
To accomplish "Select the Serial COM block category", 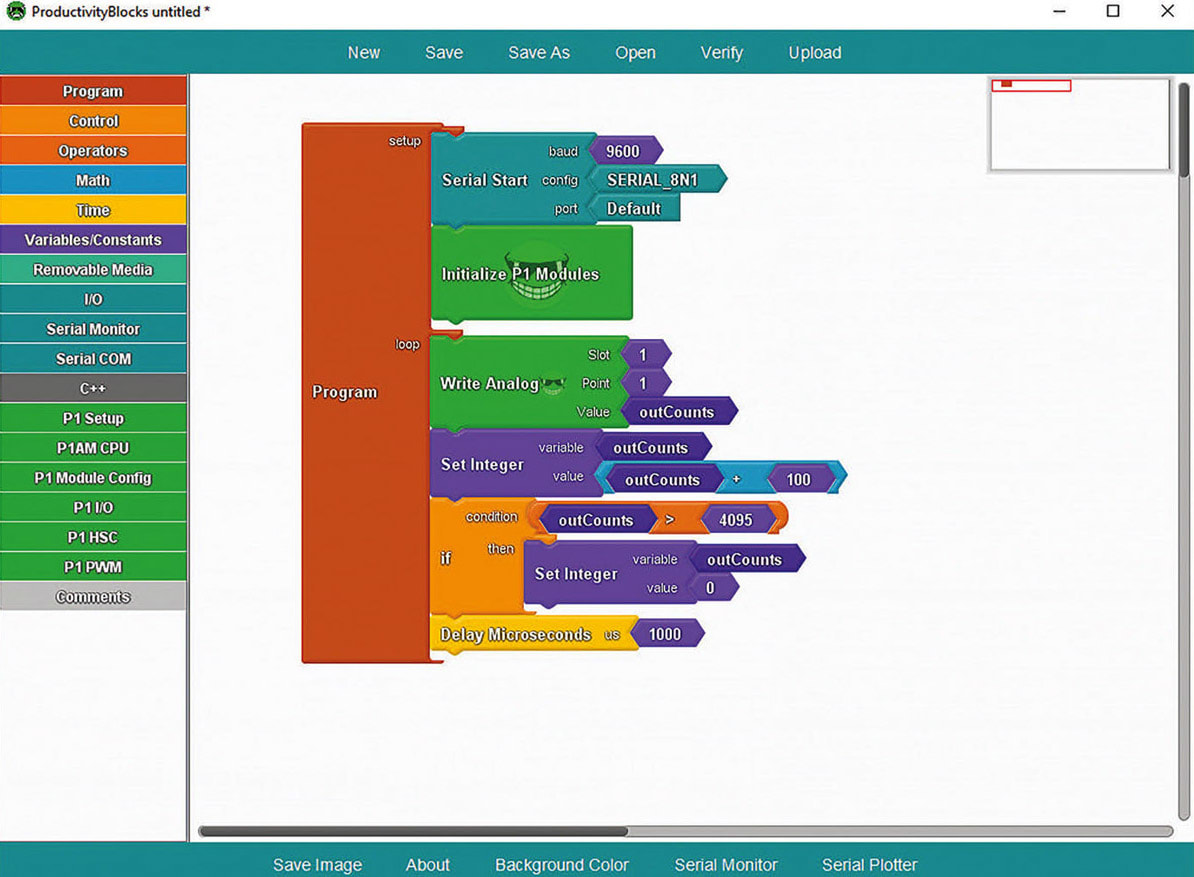I will (93, 359).
